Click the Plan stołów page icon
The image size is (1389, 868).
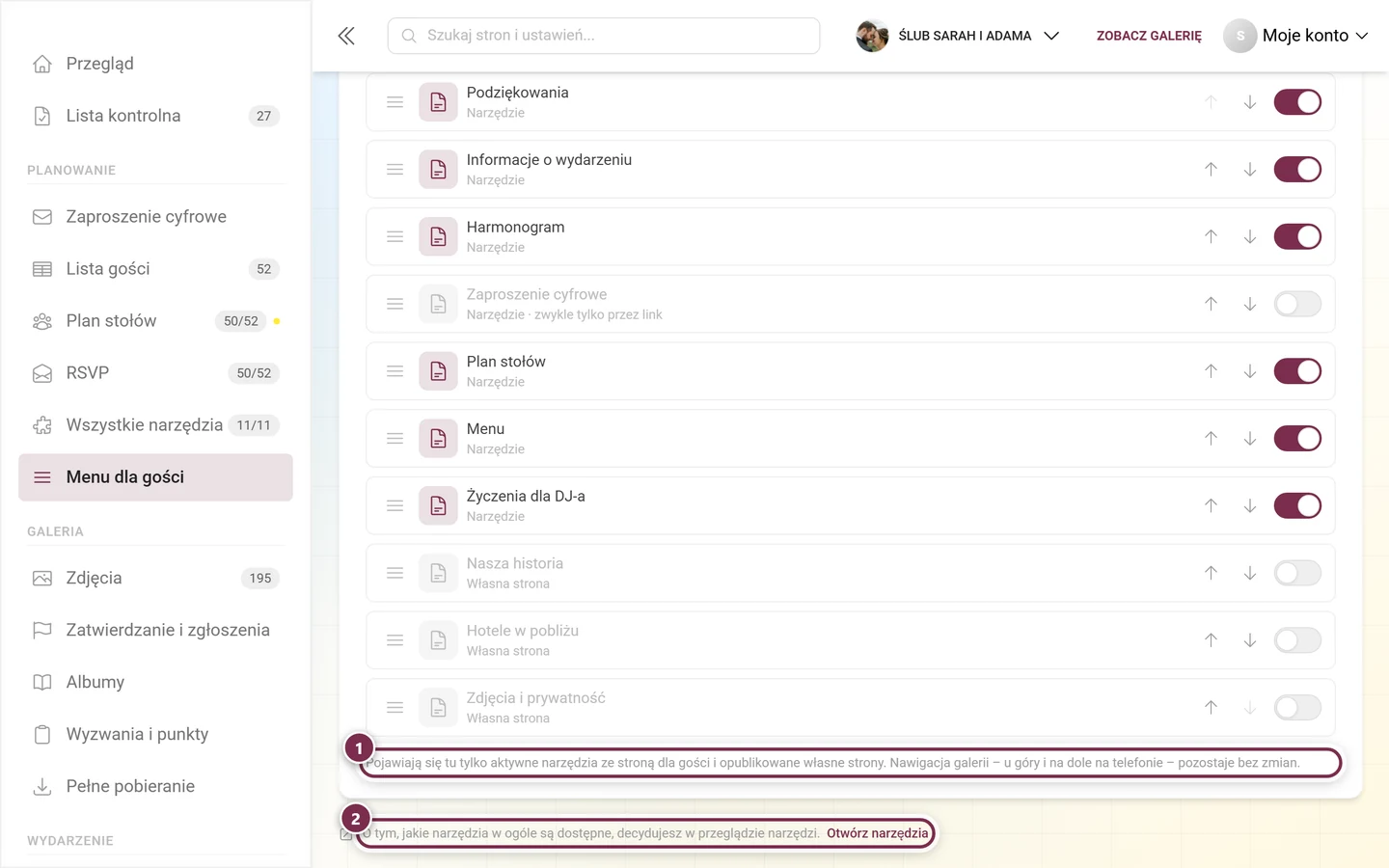tap(438, 371)
